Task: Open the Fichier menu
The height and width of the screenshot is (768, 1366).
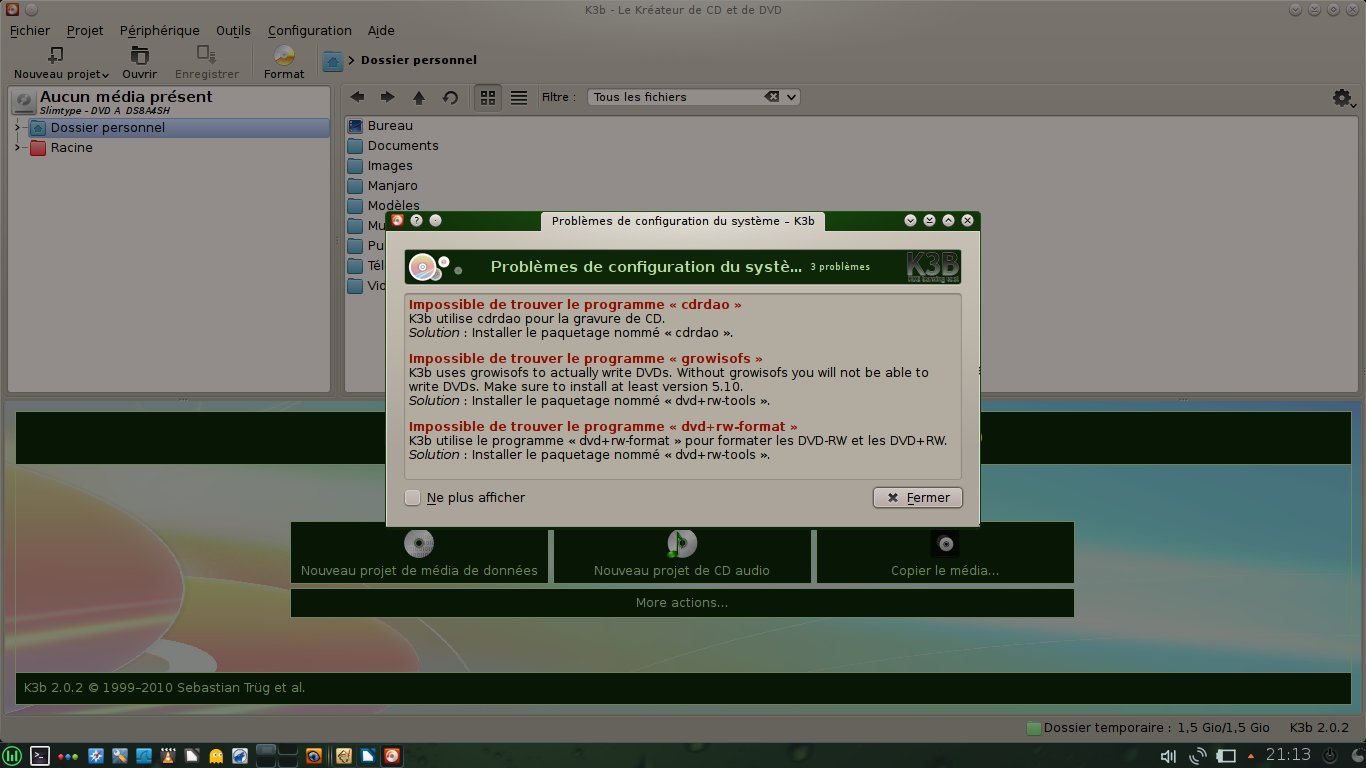Action: [30, 30]
